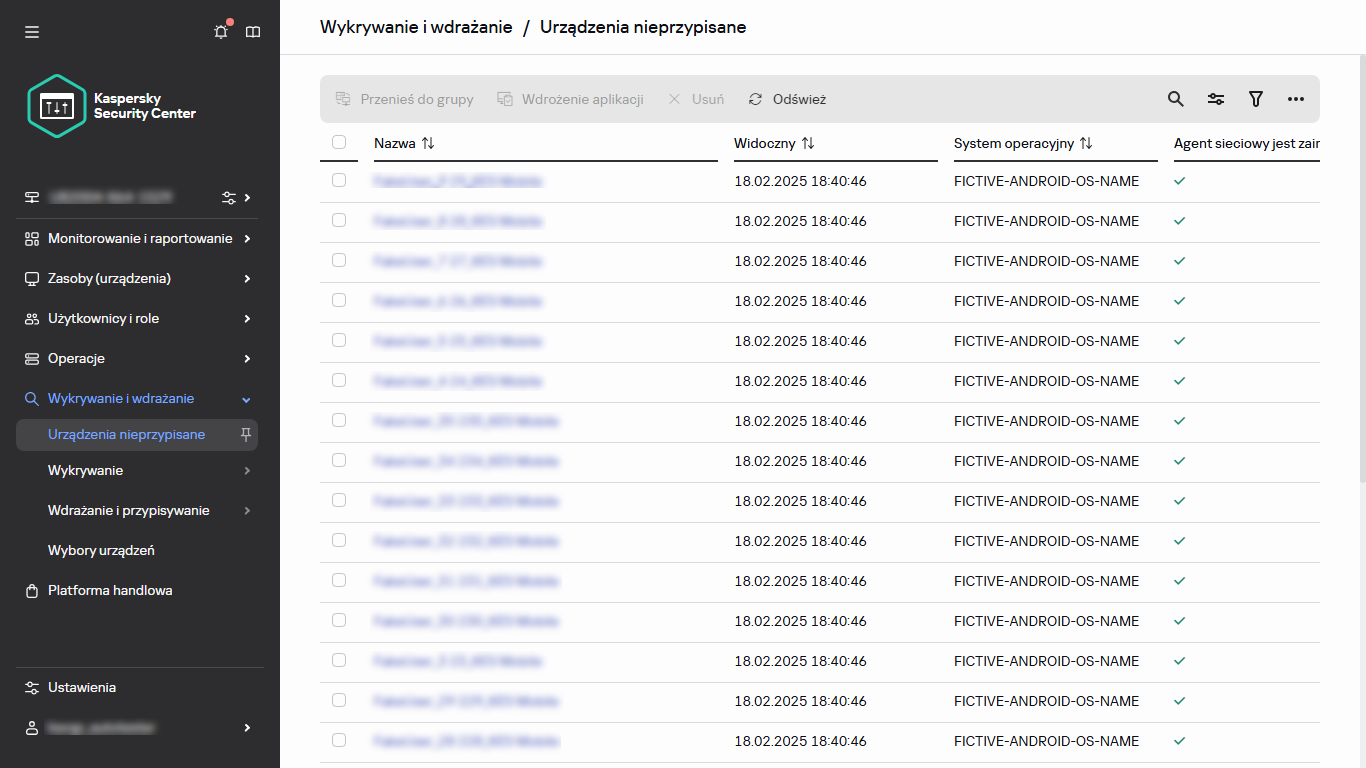Toggle the select-all checkbox in the table header
Screen dimensions: 1366x768
coord(339,143)
